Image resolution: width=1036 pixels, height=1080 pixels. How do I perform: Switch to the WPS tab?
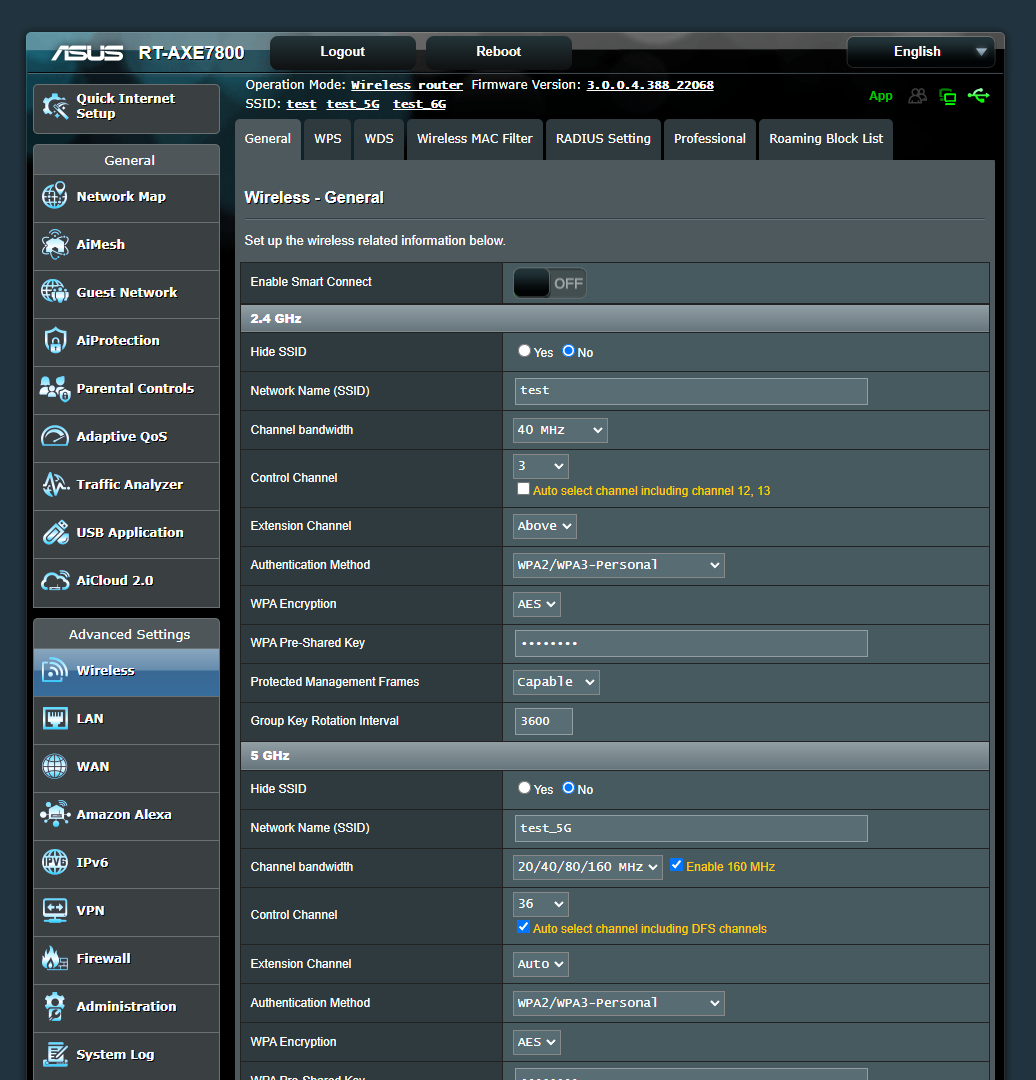click(x=328, y=139)
